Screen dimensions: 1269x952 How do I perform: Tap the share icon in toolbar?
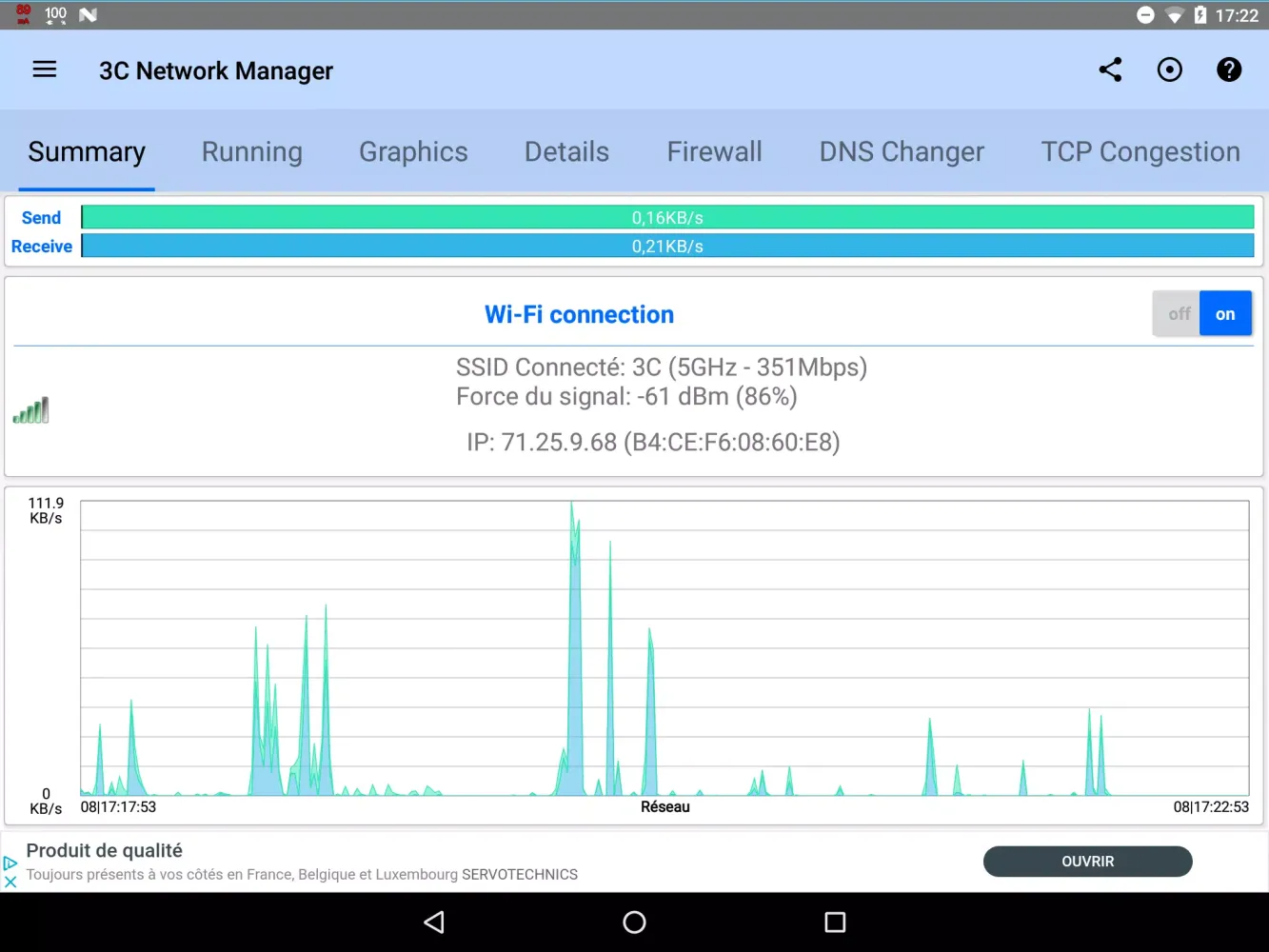[1110, 69]
